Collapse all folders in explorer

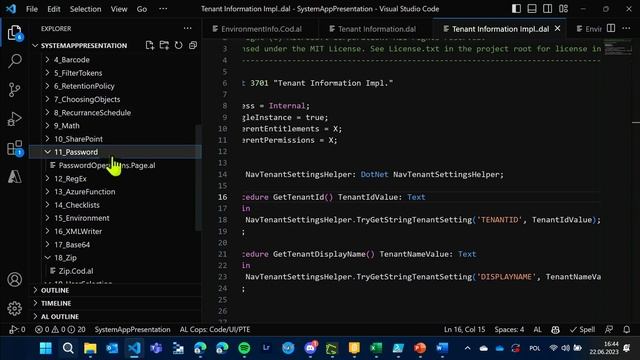click(193, 45)
